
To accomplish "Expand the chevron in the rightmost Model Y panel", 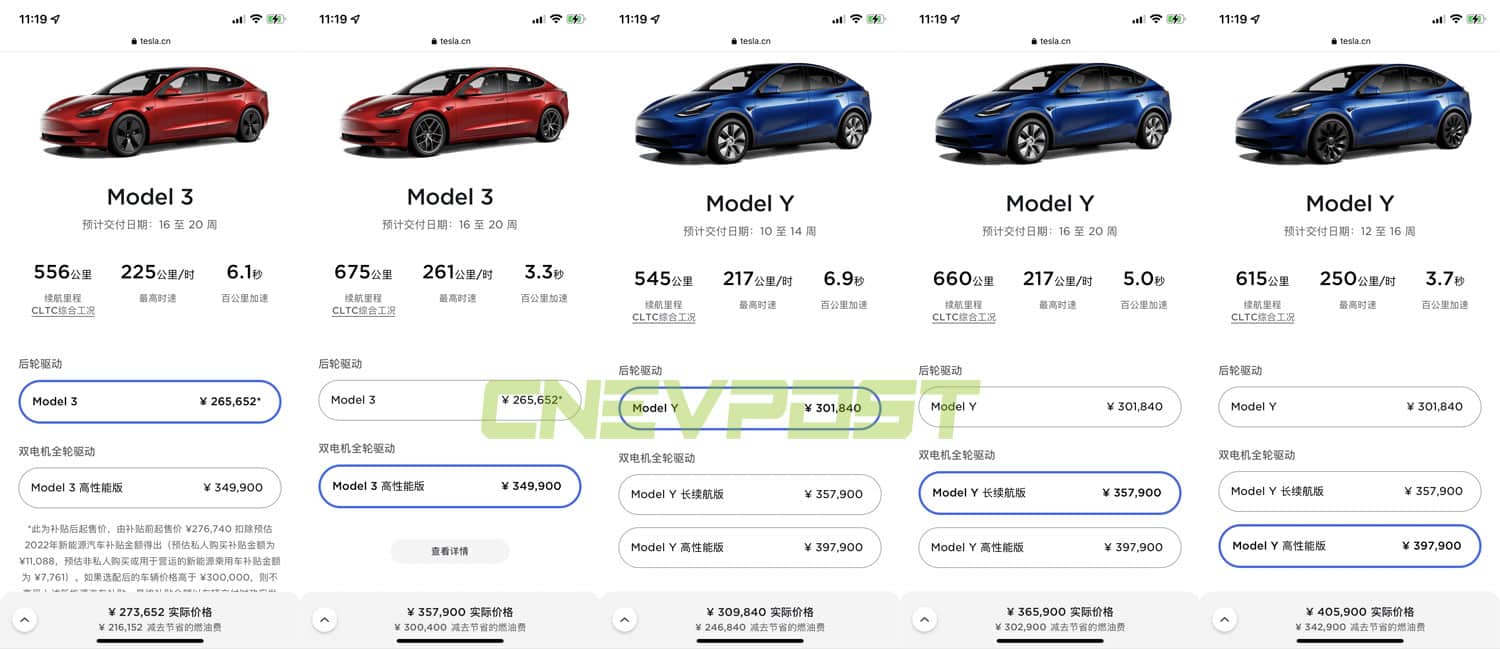I will (1224, 619).
